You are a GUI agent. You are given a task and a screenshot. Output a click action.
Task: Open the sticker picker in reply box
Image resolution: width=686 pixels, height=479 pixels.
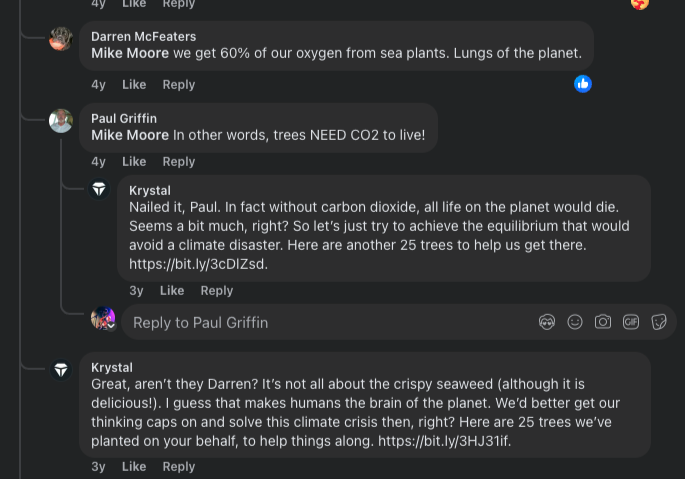[x=659, y=322]
